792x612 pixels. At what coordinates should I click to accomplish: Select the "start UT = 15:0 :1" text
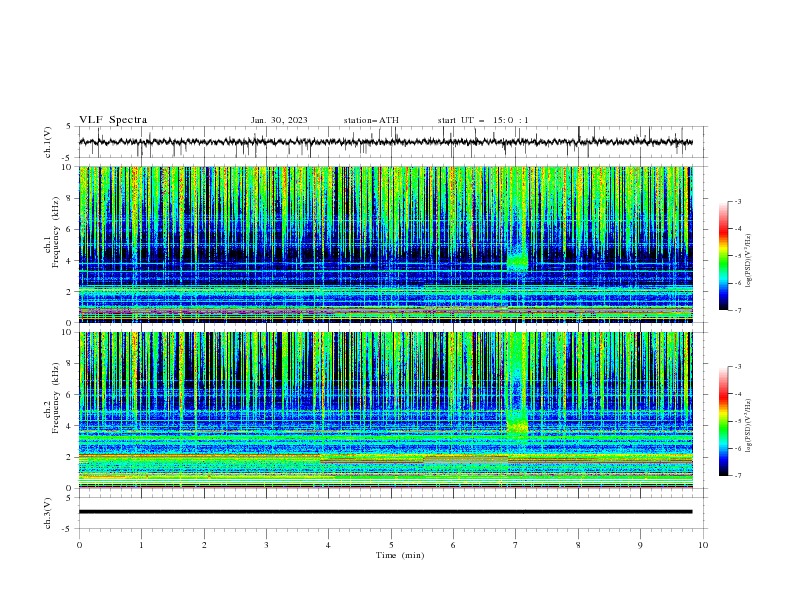click(483, 120)
